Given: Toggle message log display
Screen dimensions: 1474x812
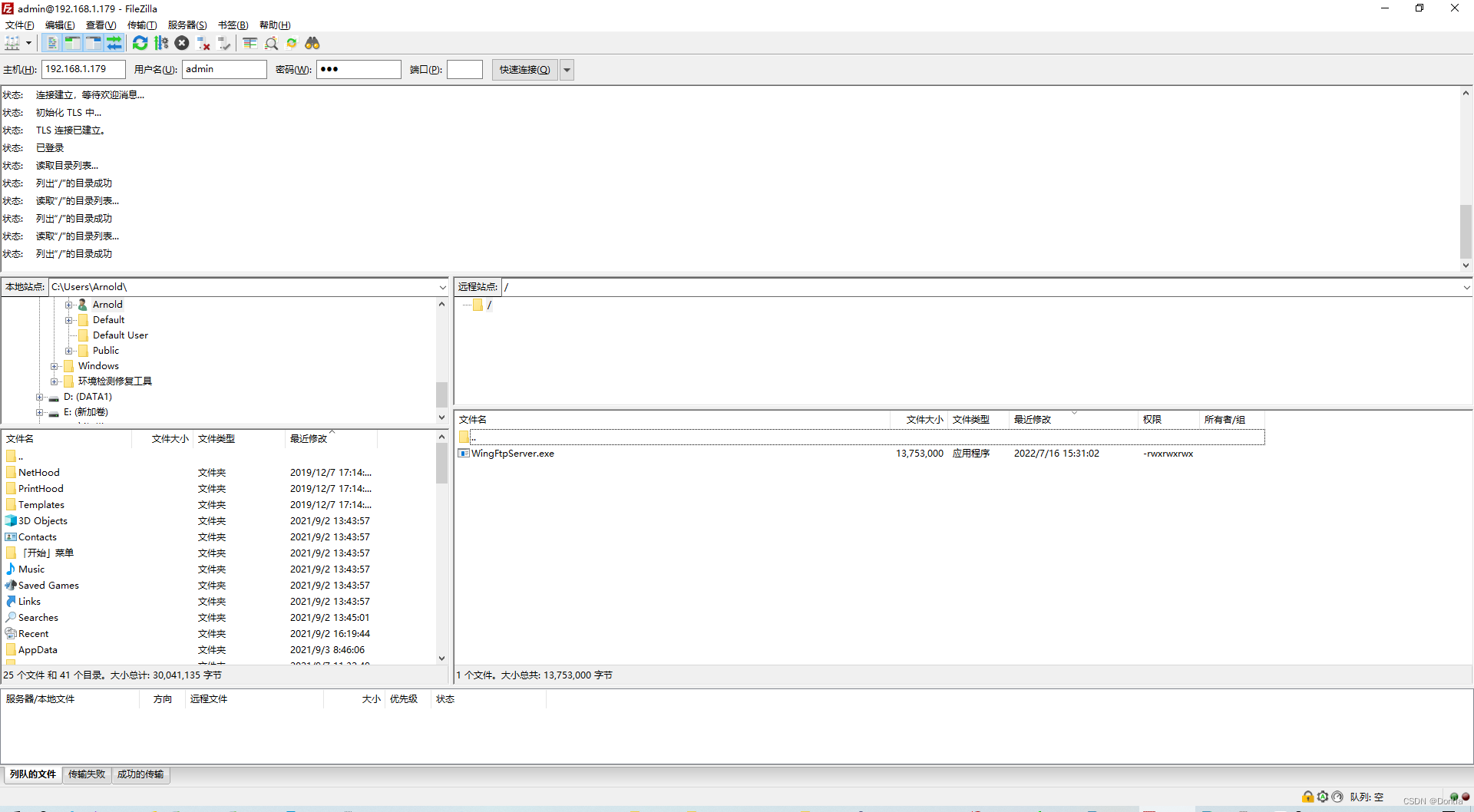Looking at the screenshot, I should (x=51, y=43).
